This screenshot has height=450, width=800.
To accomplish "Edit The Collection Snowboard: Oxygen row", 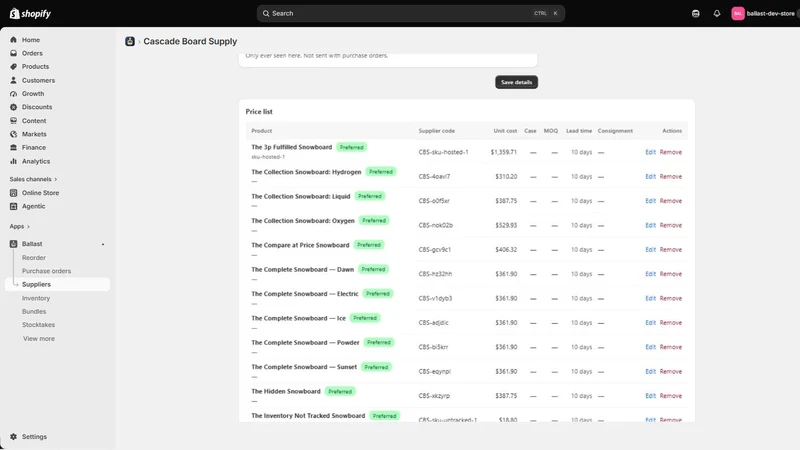I will pos(651,225).
